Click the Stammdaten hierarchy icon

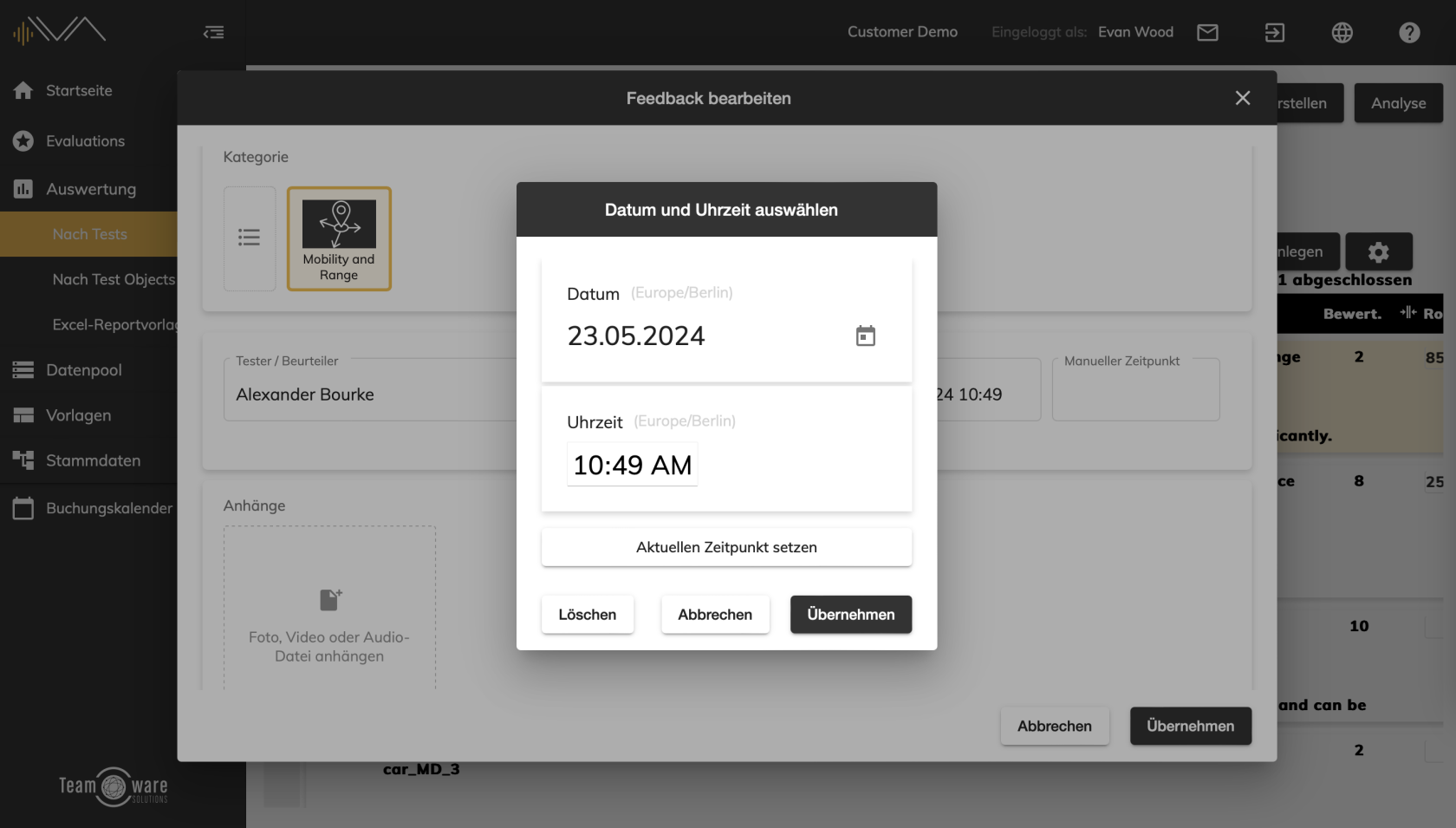(23, 460)
